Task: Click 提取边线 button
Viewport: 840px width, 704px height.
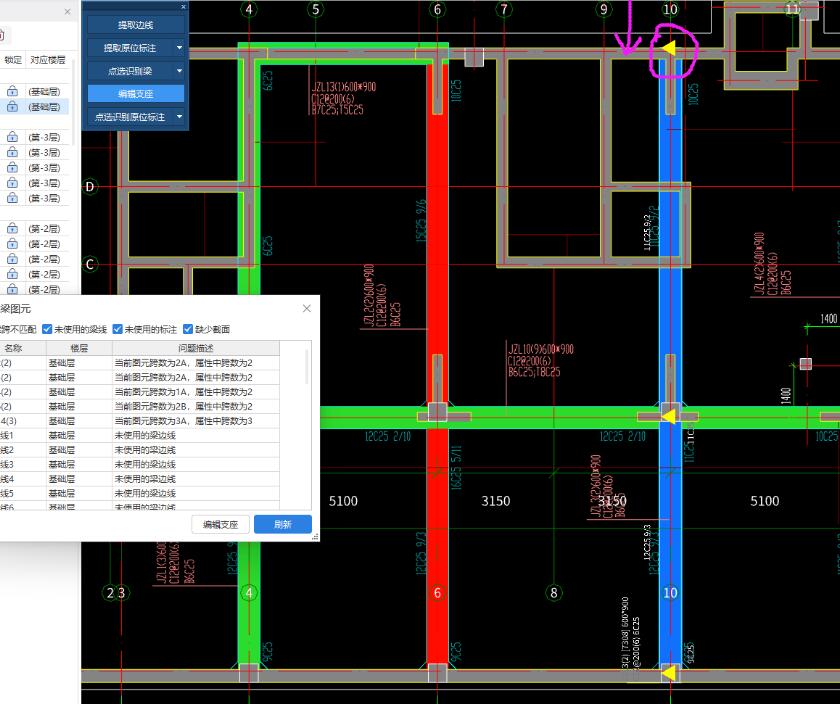Action: click(136, 25)
